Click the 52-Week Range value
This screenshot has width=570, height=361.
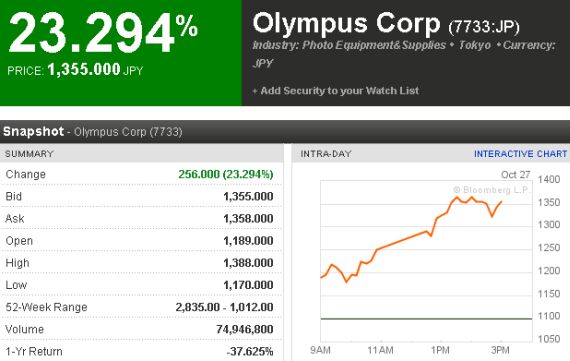[x=224, y=307]
